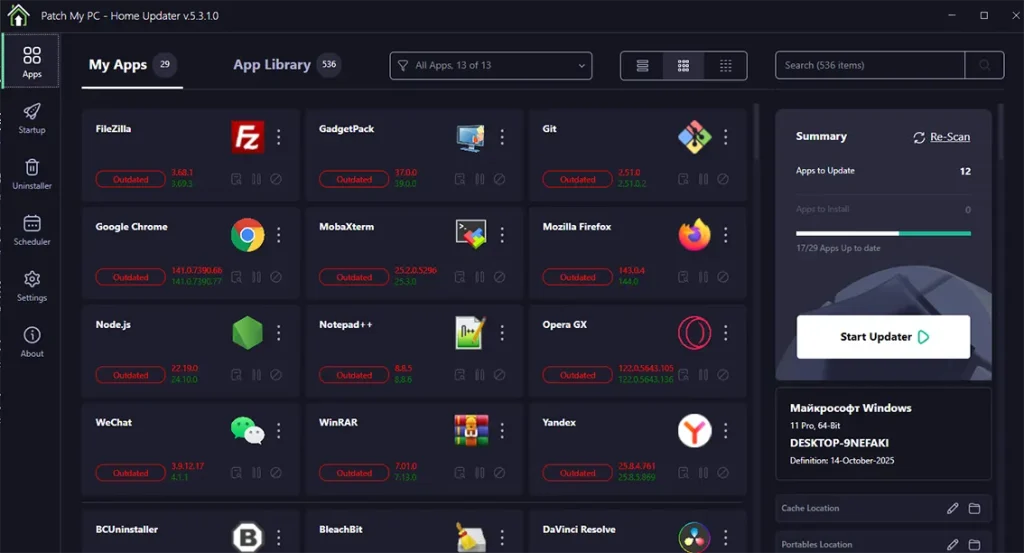
Task: Switch to the App Library tab
Action: pyautogui.click(x=272, y=65)
